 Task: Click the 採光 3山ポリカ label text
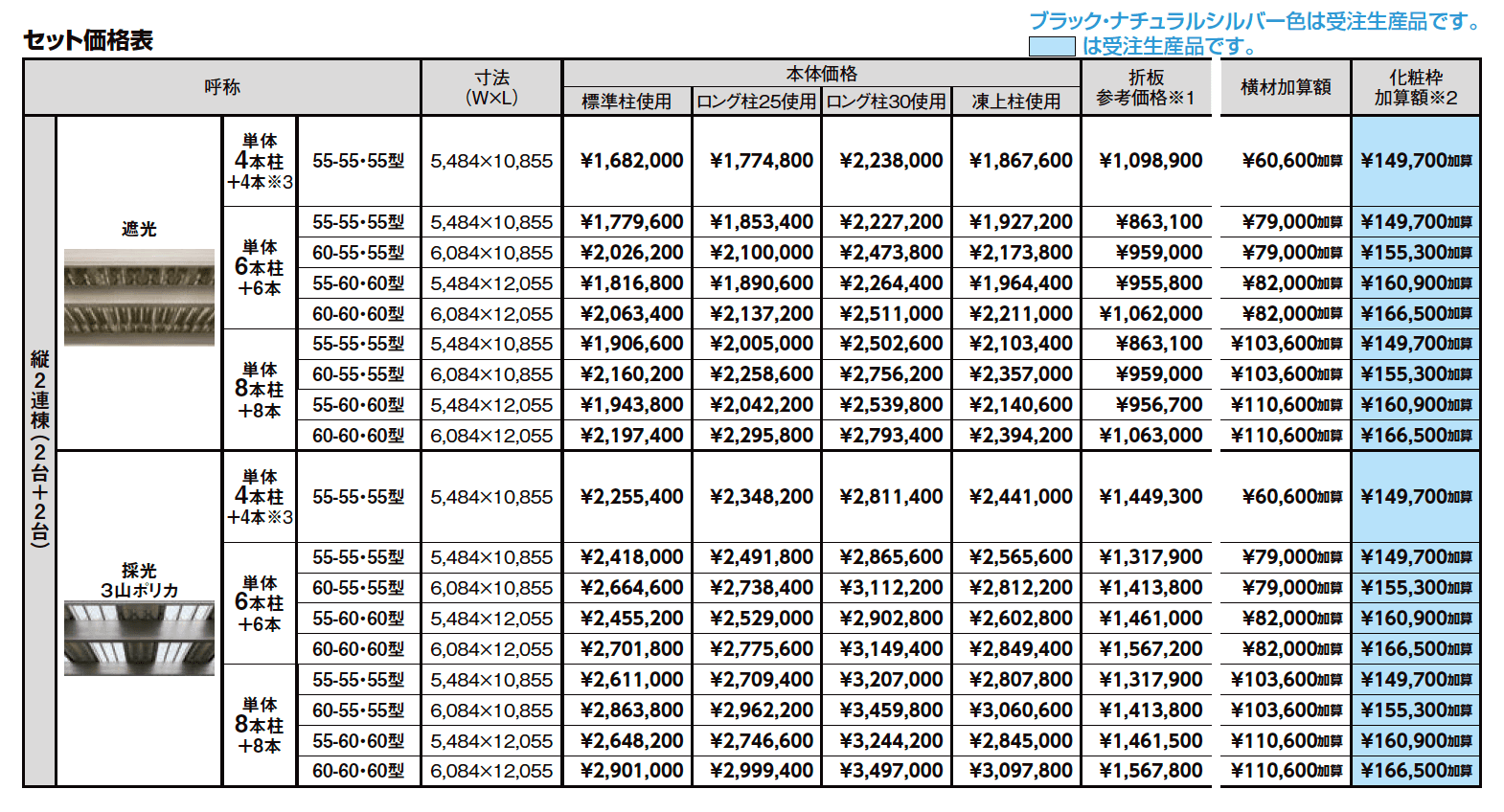(x=139, y=580)
